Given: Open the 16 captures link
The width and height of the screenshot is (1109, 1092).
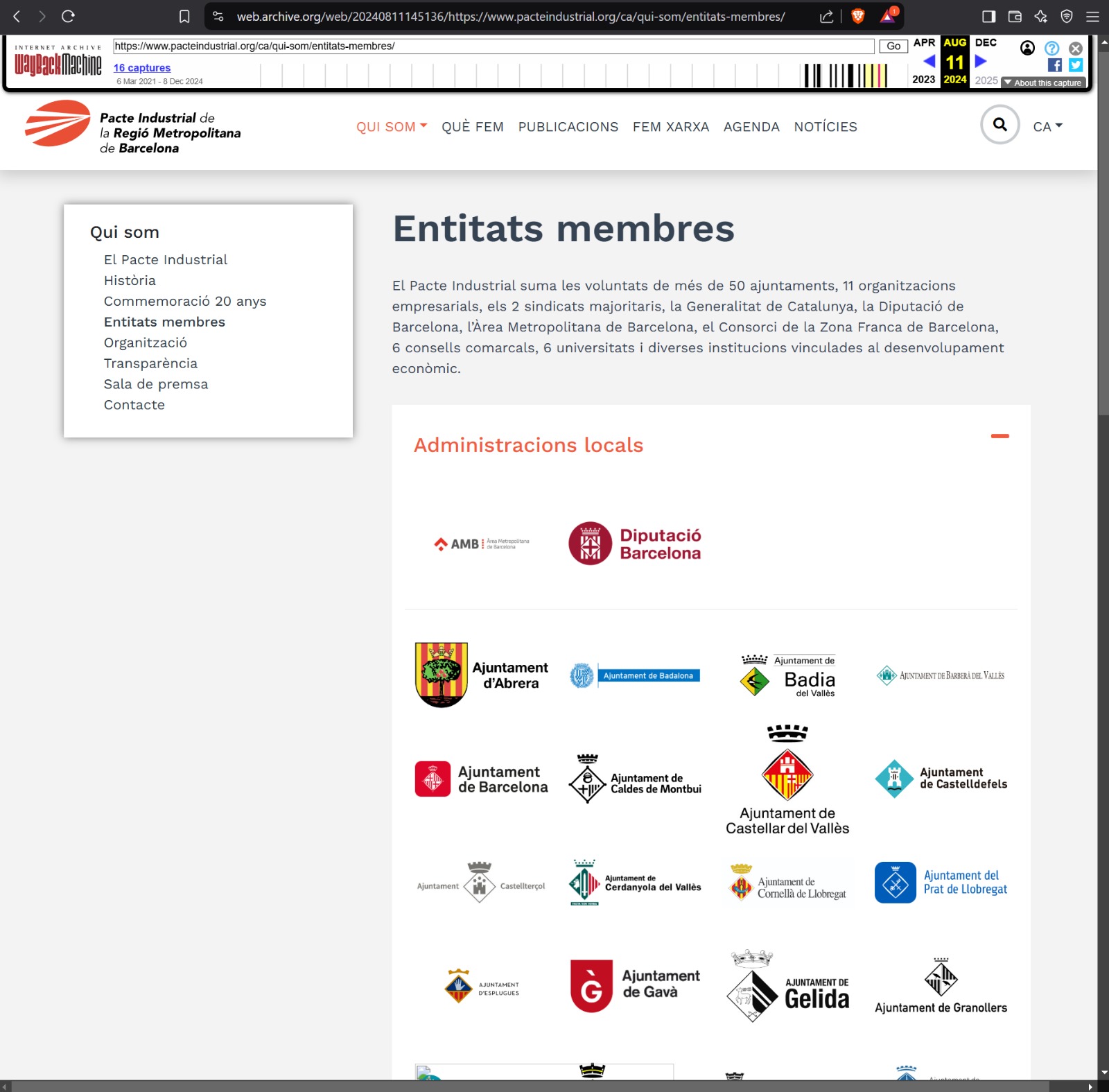Looking at the screenshot, I should (142, 67).
